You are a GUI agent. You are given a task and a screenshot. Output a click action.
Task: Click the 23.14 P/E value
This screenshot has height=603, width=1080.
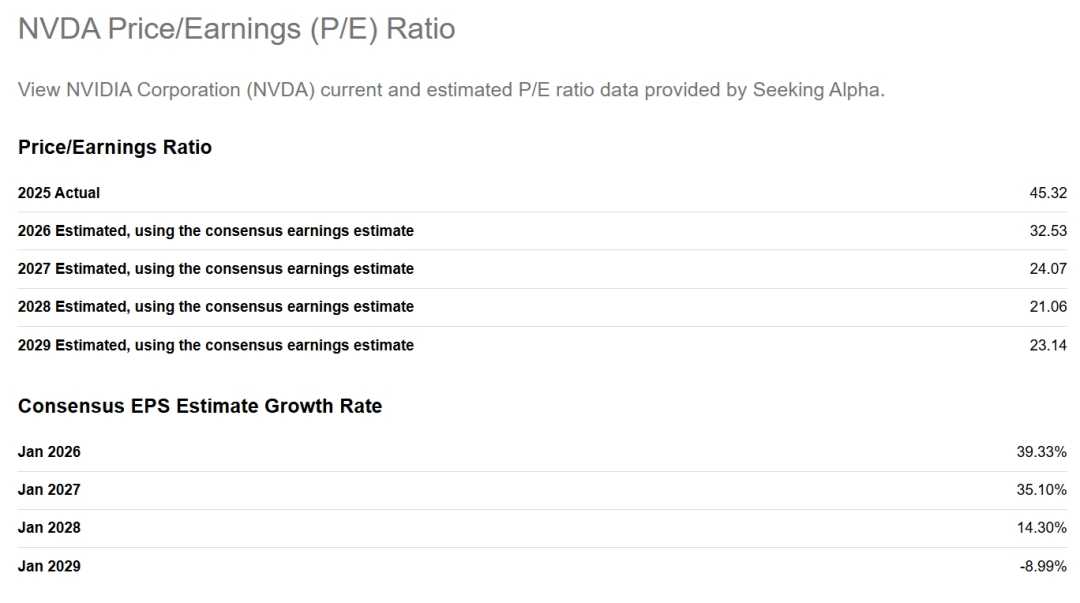click(1048, 345)
